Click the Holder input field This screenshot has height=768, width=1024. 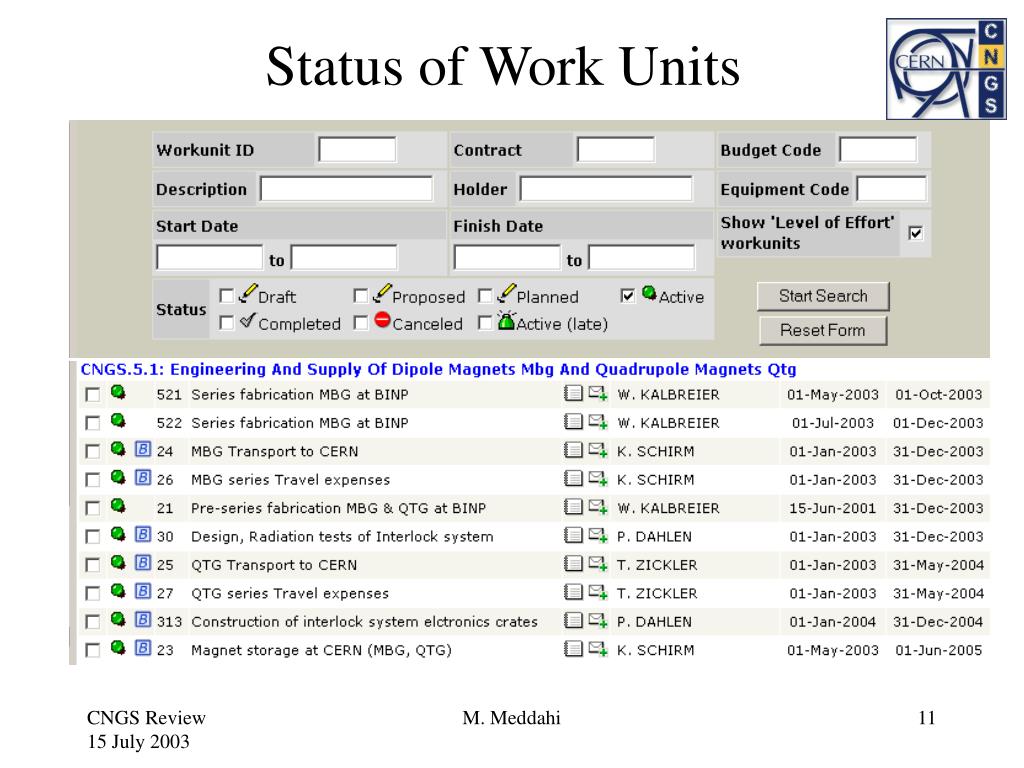(x=606, y=189)
